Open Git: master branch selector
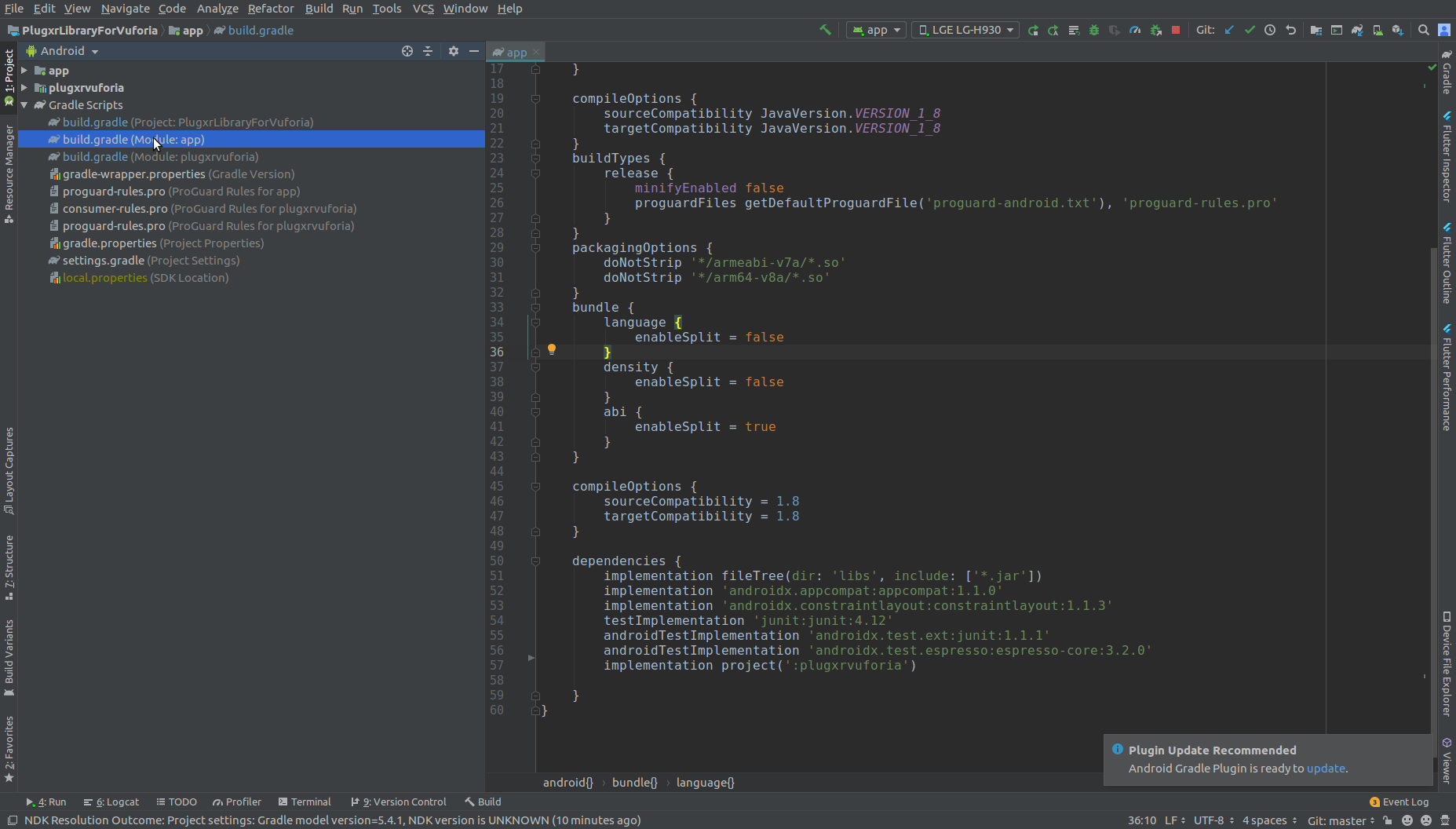The height and width of the screenshot is (829, 1456). (1341, 820)
